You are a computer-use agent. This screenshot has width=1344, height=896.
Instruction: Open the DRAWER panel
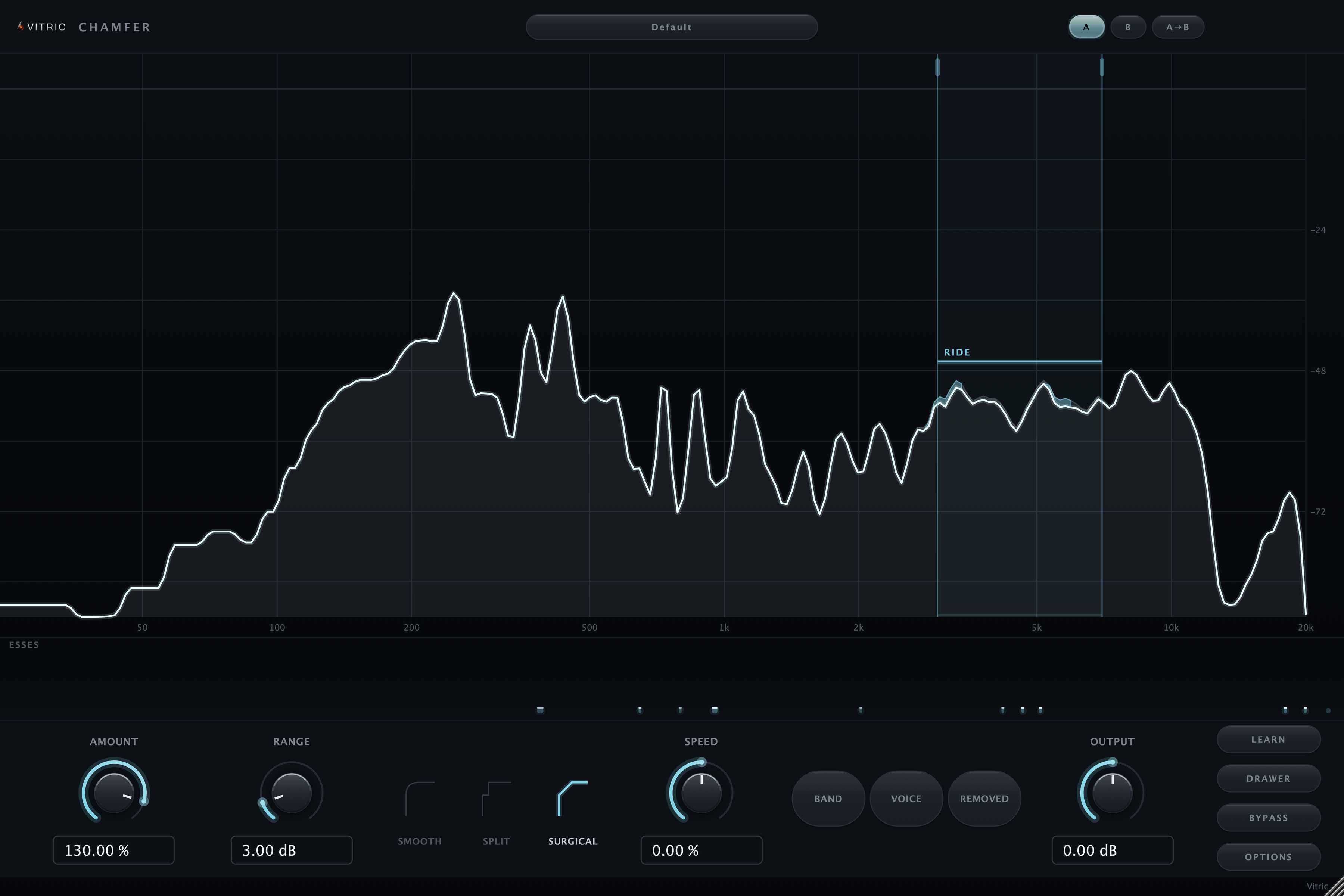click(1269, 778)
